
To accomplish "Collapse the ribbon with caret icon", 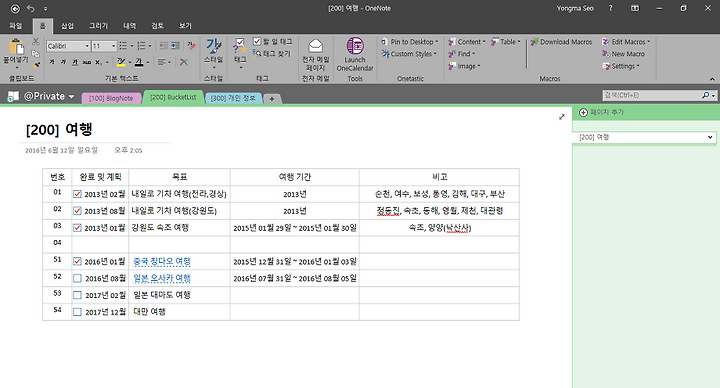I will (712, 79).
